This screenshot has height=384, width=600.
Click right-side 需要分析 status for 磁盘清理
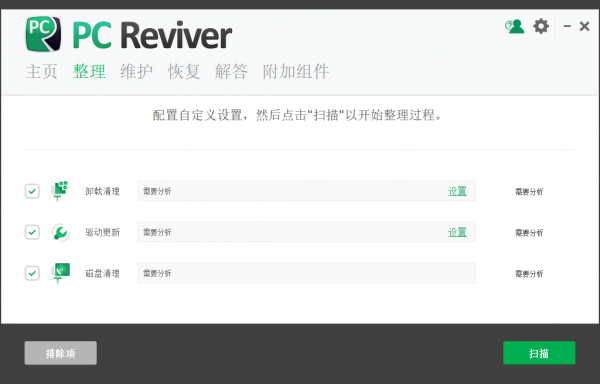(x=529, y=273)
